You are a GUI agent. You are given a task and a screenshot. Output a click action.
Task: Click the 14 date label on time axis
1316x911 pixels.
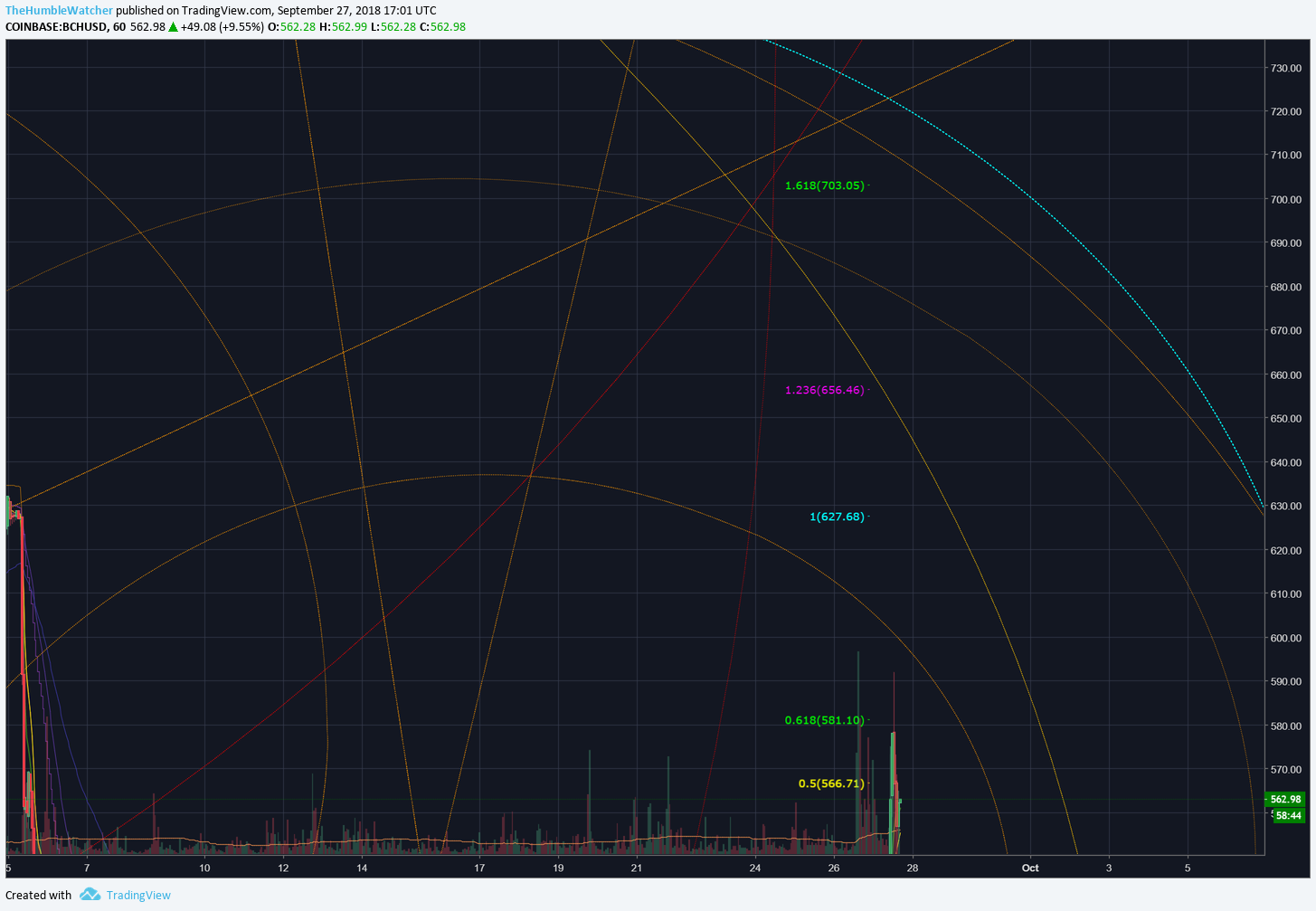click(362, 868)
